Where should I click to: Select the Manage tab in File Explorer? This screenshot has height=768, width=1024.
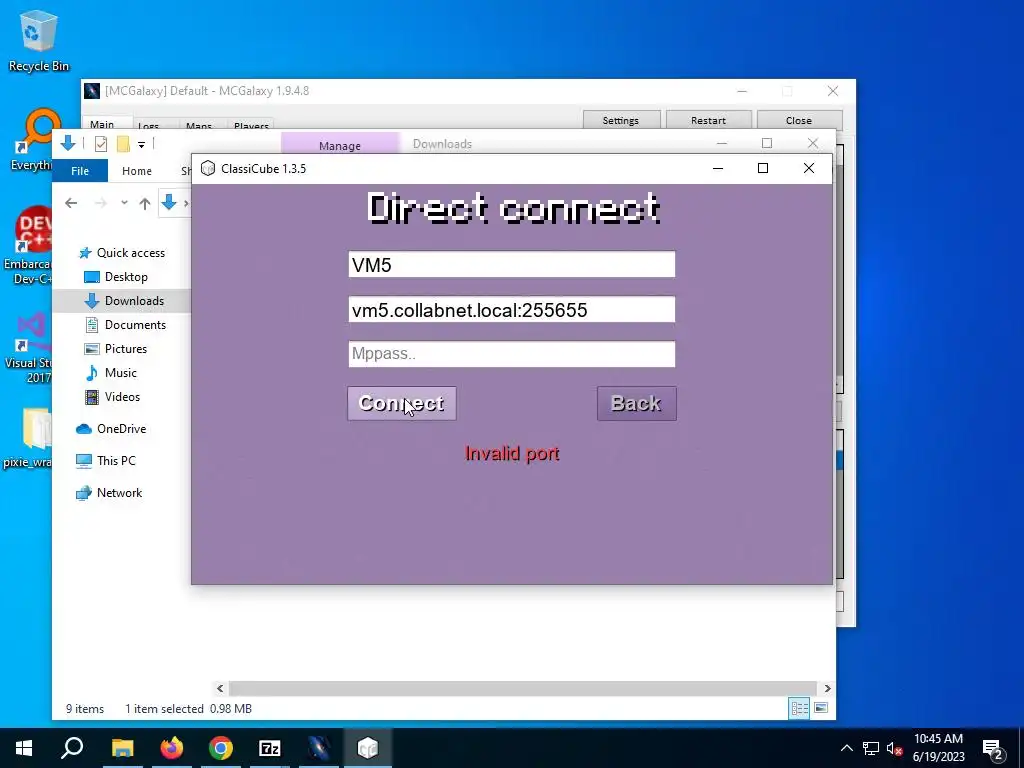[340, 145]
